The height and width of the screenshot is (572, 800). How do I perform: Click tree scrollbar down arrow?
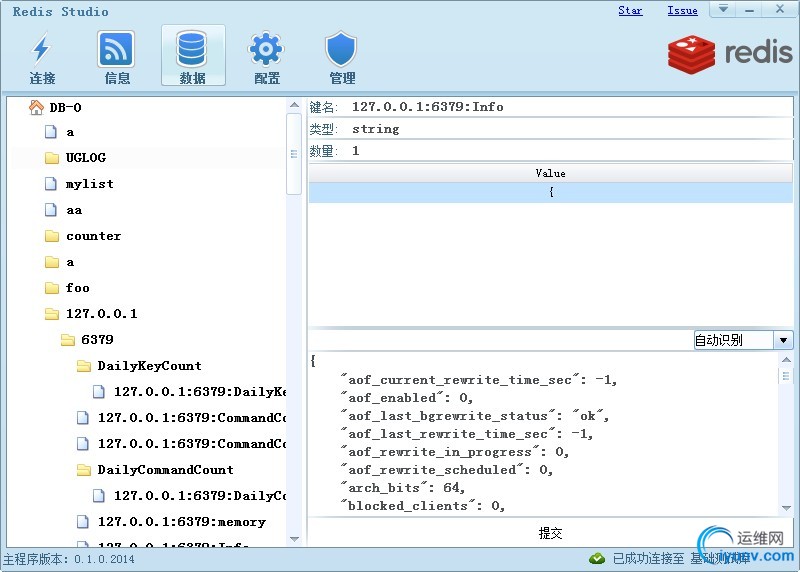(x=294, y=539)
